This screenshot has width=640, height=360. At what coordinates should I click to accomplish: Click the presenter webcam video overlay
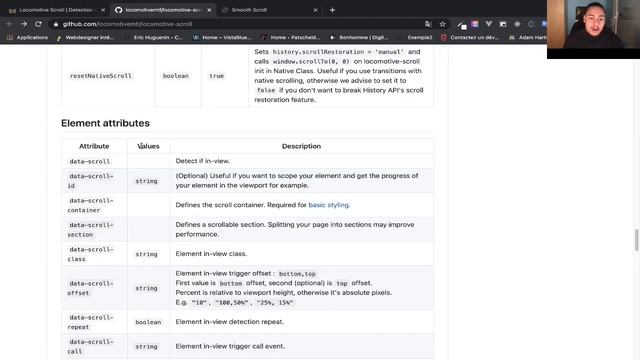tap(593, 29)
